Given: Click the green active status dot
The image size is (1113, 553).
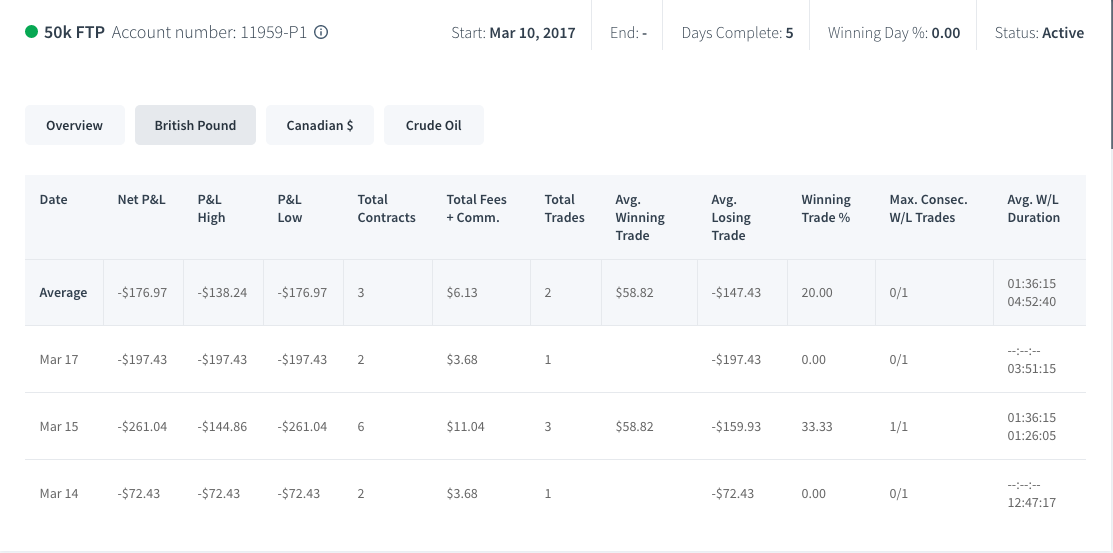Looking at the screenshot, I should pos(31,31).
